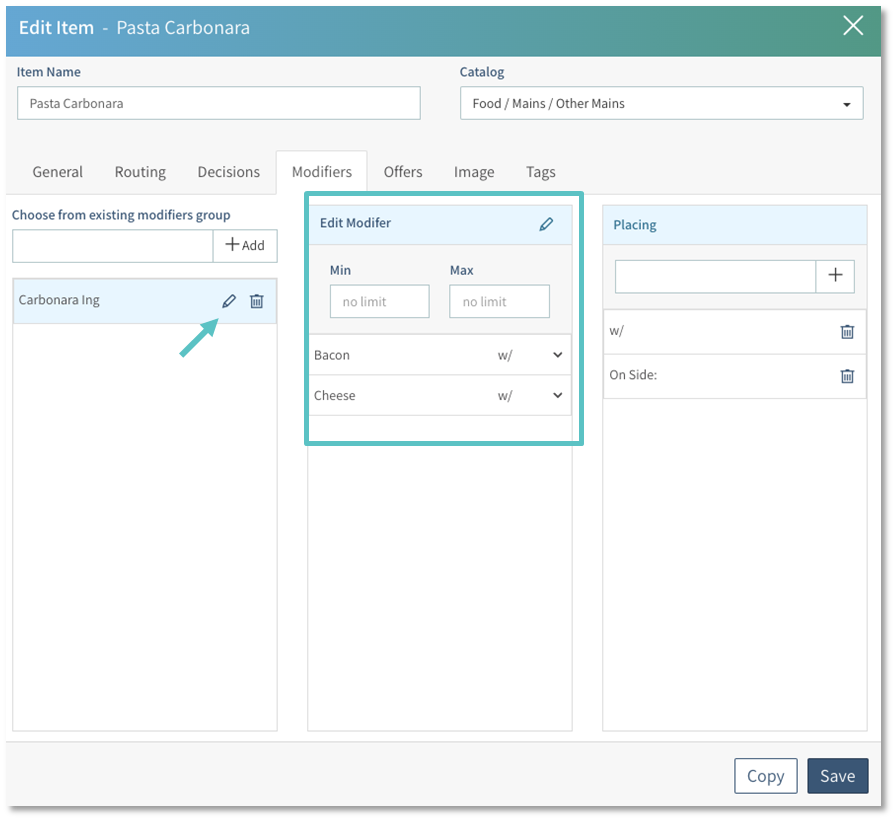Click Add next to modifier group search
This screenshot has height=820, width=895.
coord(245,245)
